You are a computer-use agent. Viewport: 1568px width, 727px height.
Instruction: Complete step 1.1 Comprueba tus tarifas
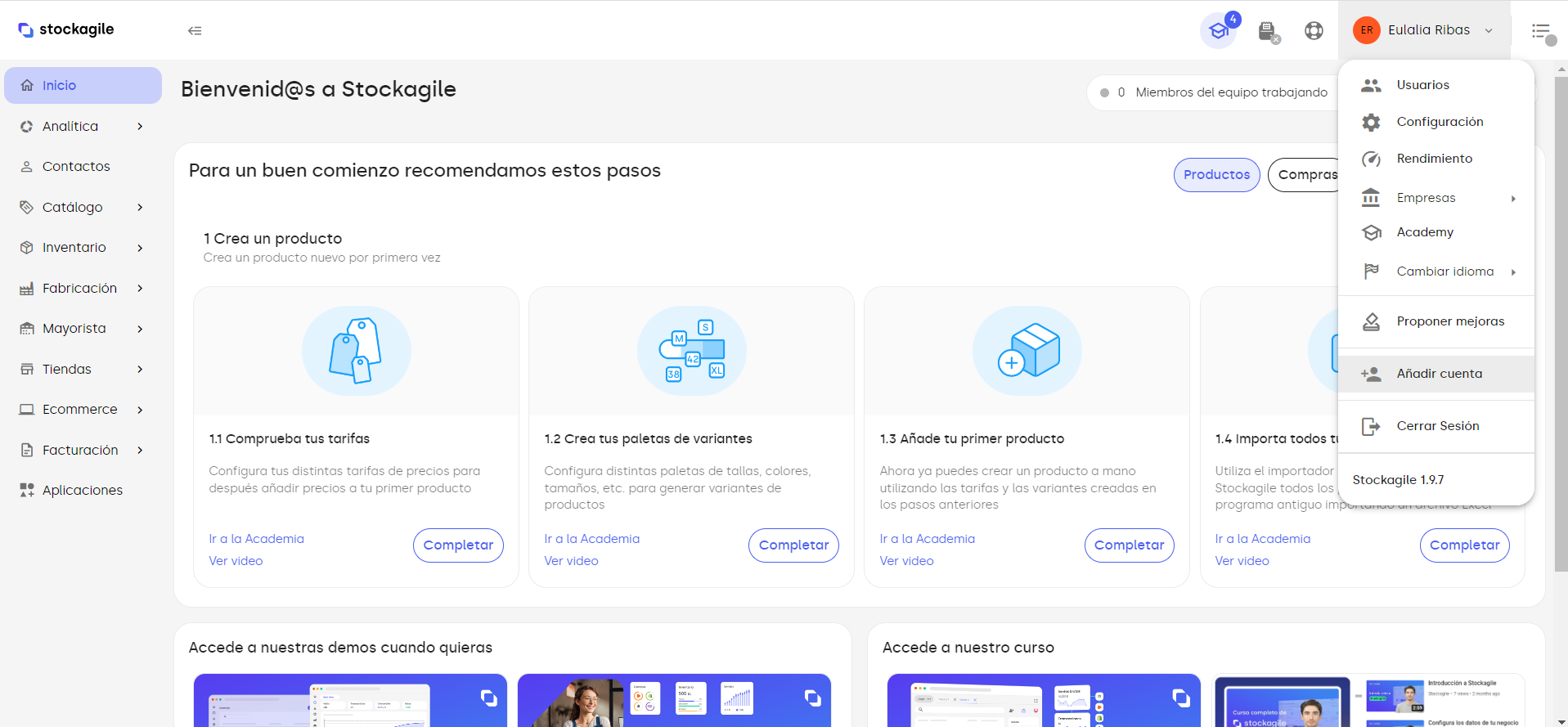[x=458, y=545]
